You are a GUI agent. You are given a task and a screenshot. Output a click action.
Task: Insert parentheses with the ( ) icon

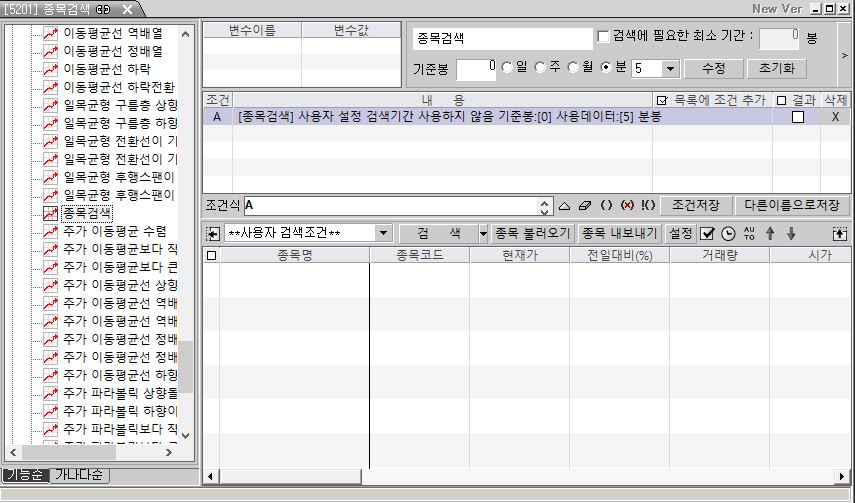pyautogui.click(x=606, y=206)
